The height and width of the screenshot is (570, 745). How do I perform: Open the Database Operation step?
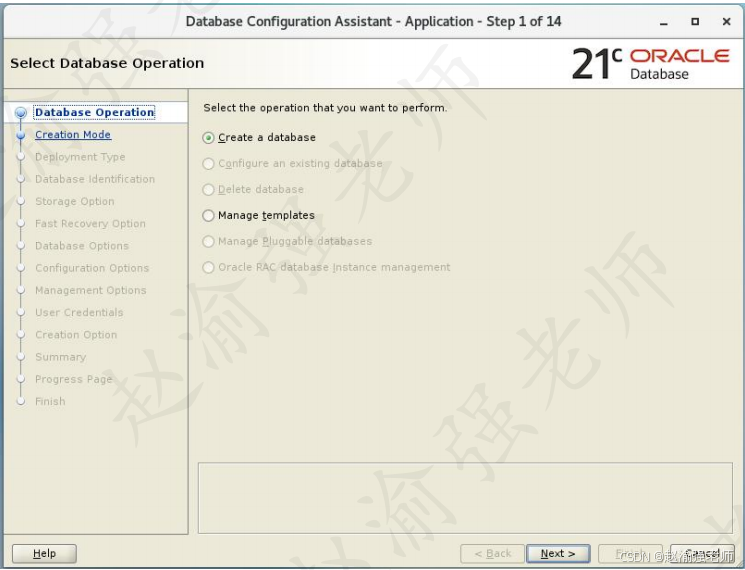coord(95,112)
